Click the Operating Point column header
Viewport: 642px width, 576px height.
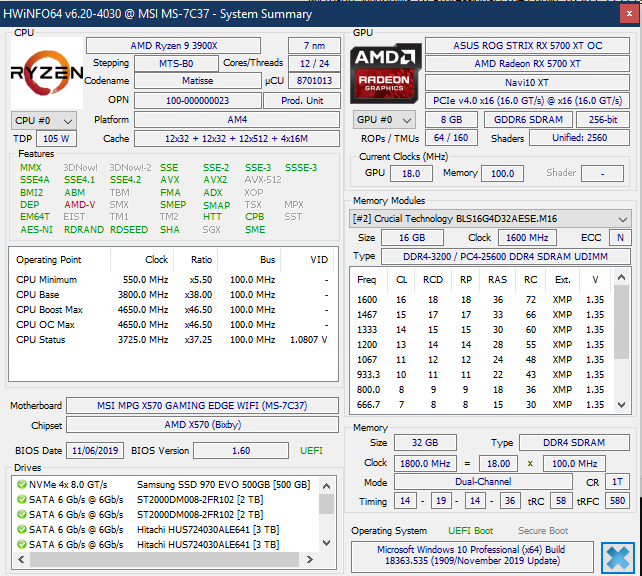coord(60,260)
